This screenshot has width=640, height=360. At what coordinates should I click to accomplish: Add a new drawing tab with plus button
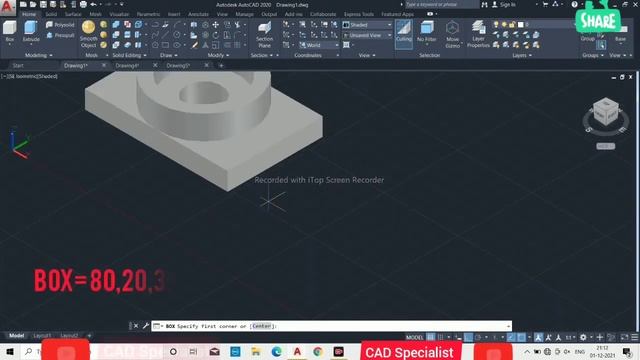coord(221,65)
